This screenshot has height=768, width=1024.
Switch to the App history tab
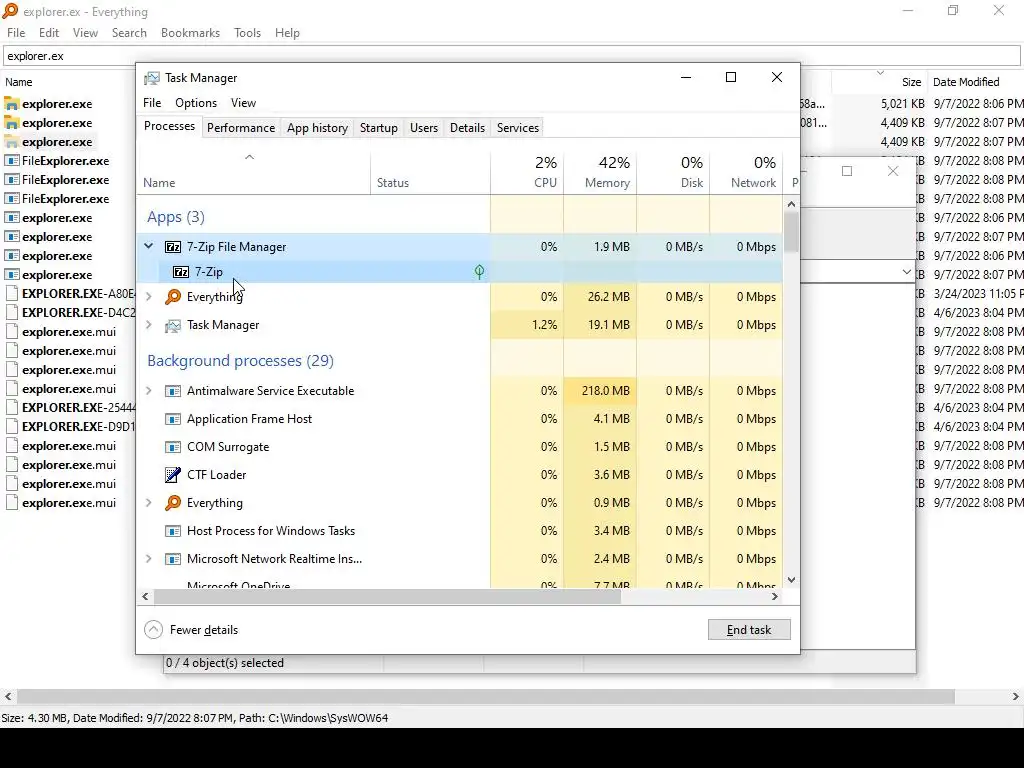317,128
